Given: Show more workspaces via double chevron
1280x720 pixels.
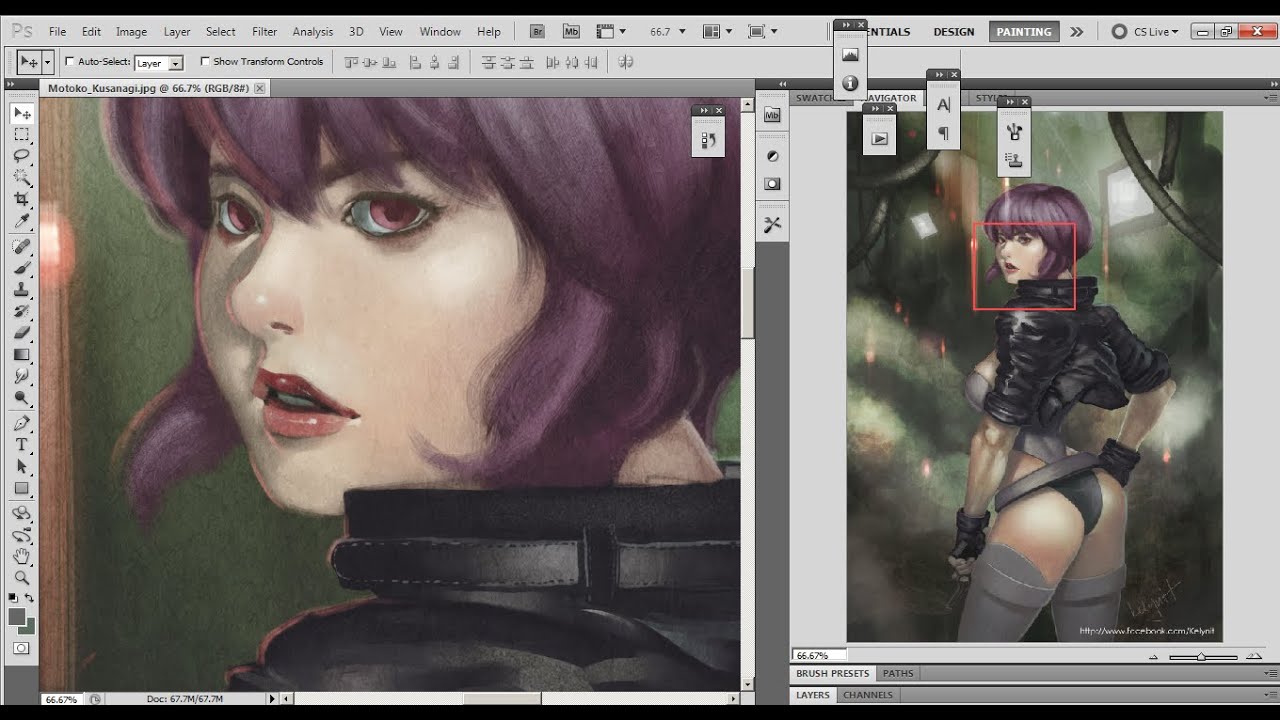Looking at the screenshot, I should point(1076,32).
